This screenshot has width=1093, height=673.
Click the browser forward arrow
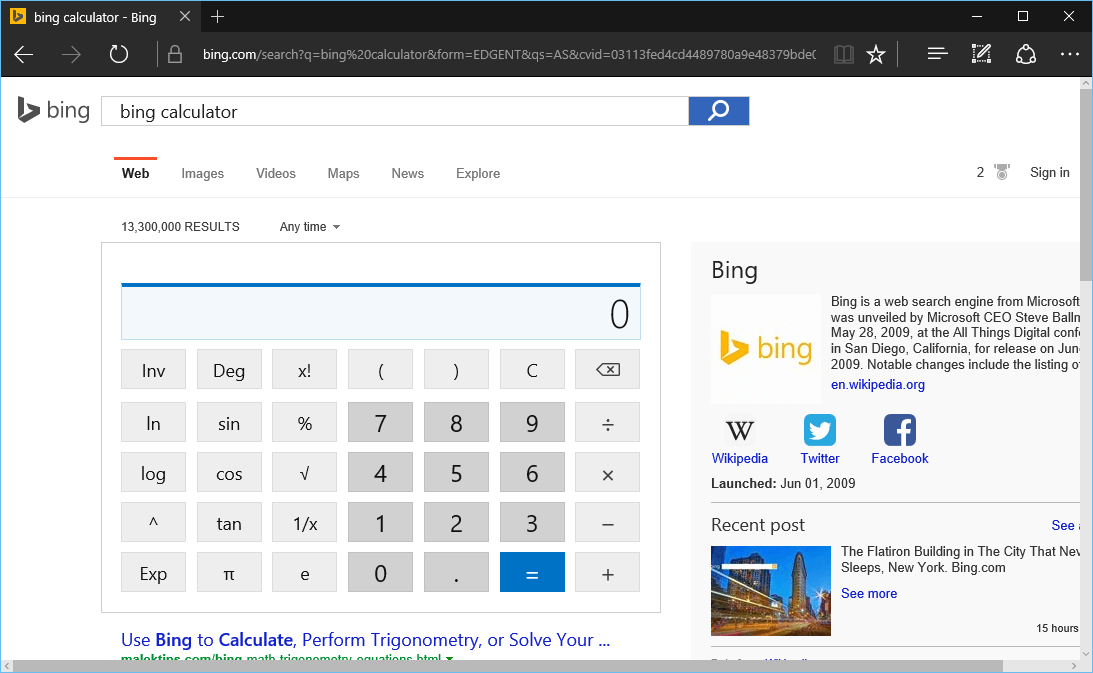(x=71, y=54)
